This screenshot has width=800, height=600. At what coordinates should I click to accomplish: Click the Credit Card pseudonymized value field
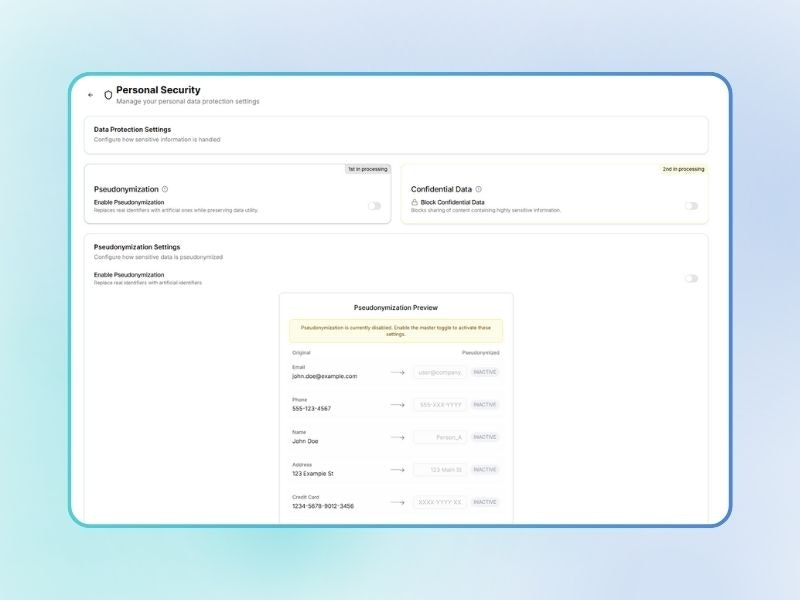440,502
